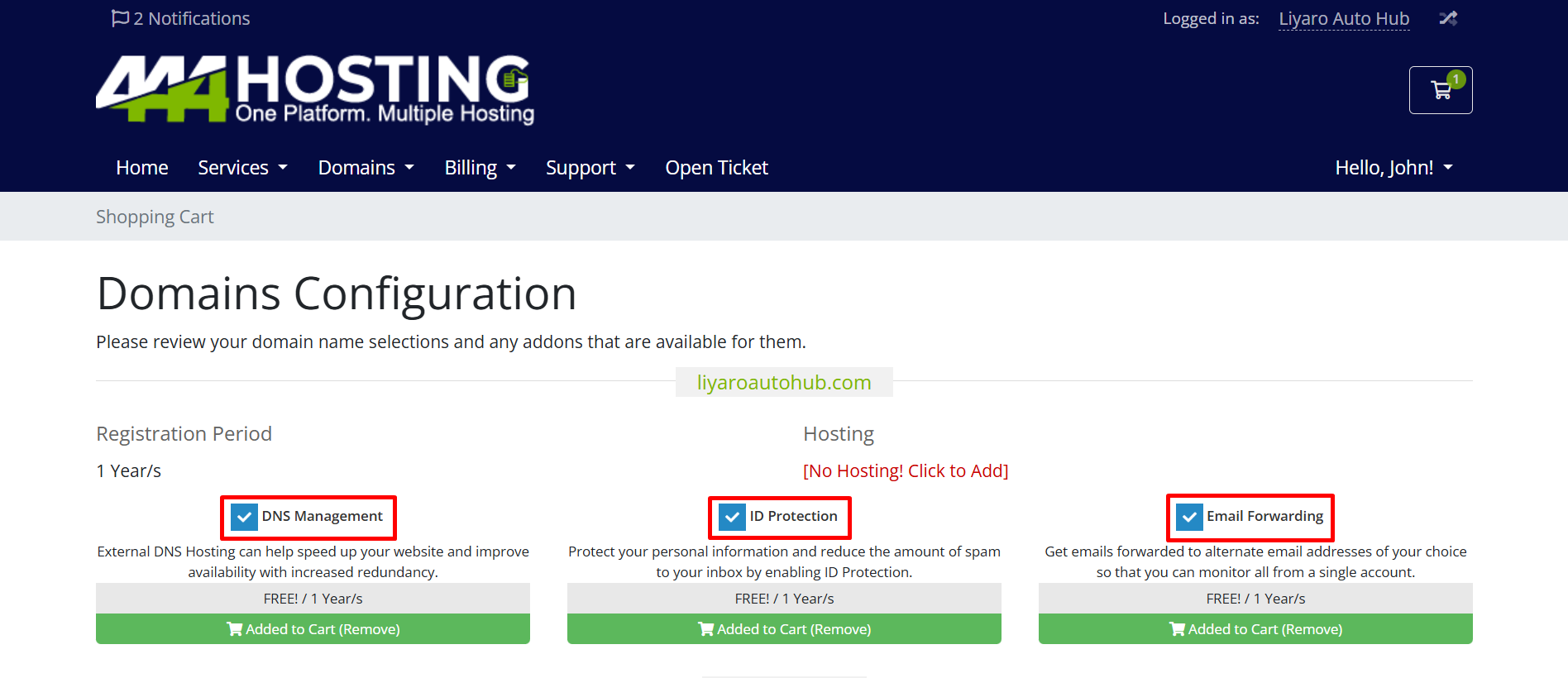Select Open Ticket in navigation bar
The width and height of the screenshot is (1568, 678).
[x=716, y=168]
